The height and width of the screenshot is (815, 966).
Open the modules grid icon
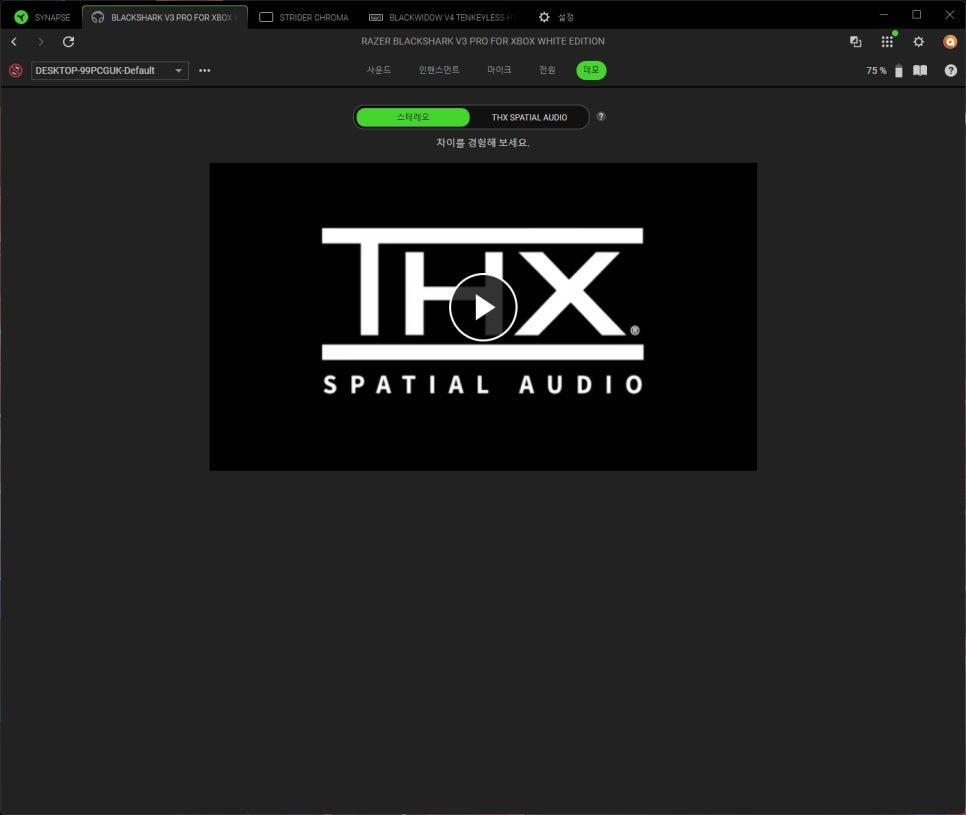(x=887, y=42)
